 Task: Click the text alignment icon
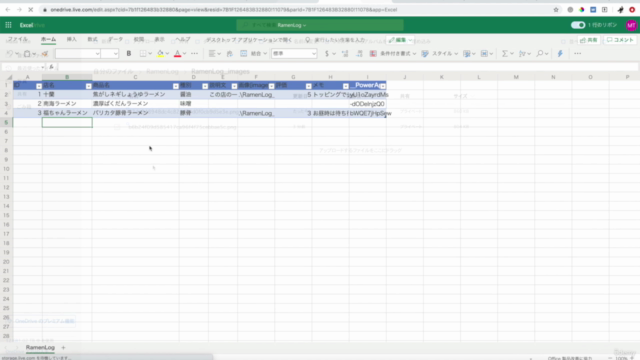tap(212, 53)
